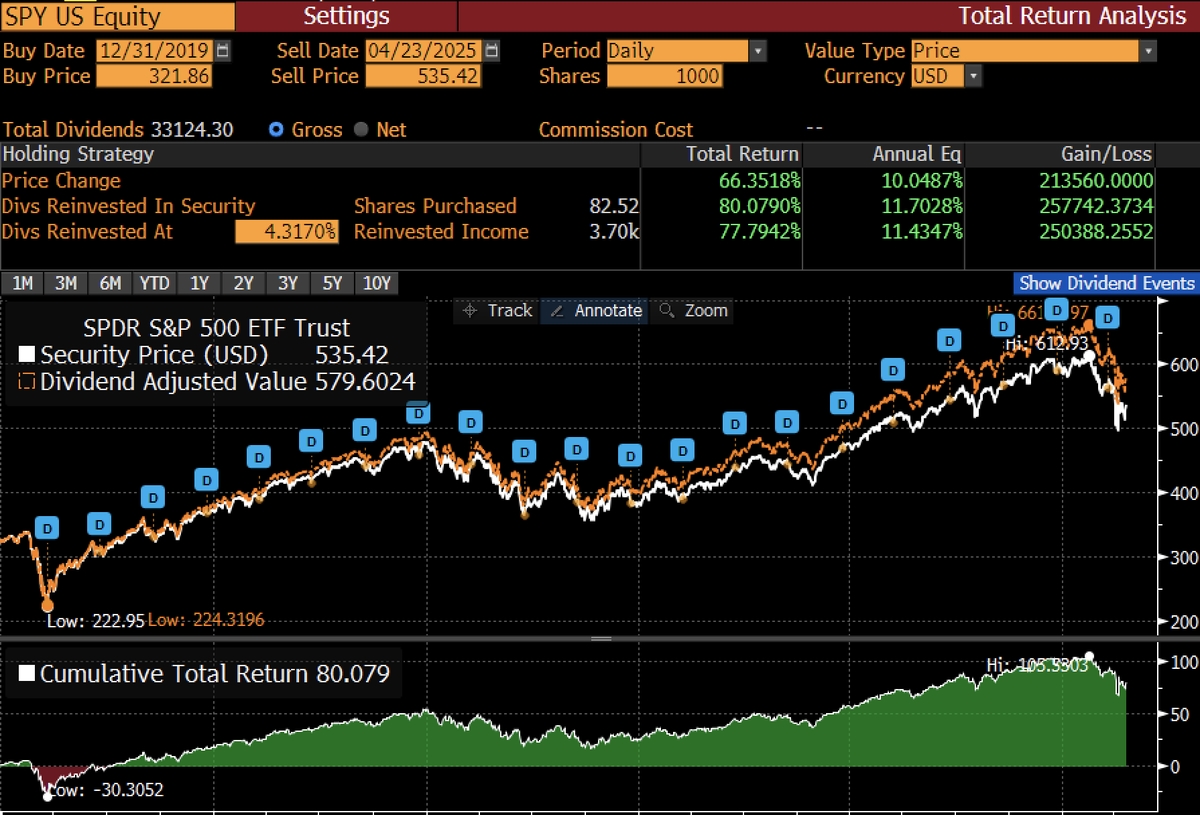Select the Gross dividends radio button
Screen dimensions: 1200x815
tap(276, 130)
